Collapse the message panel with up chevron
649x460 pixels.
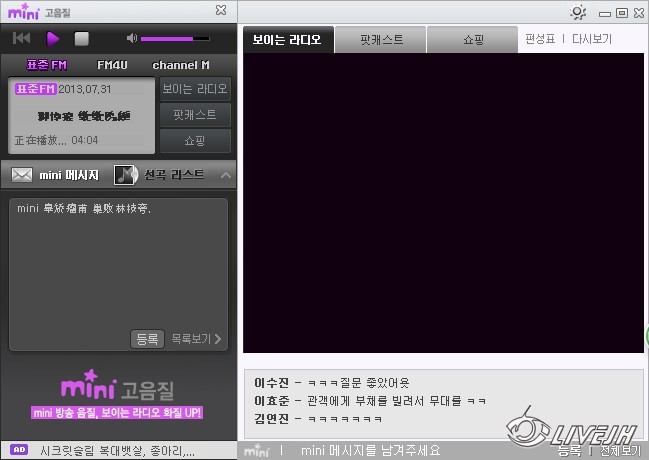226,176
